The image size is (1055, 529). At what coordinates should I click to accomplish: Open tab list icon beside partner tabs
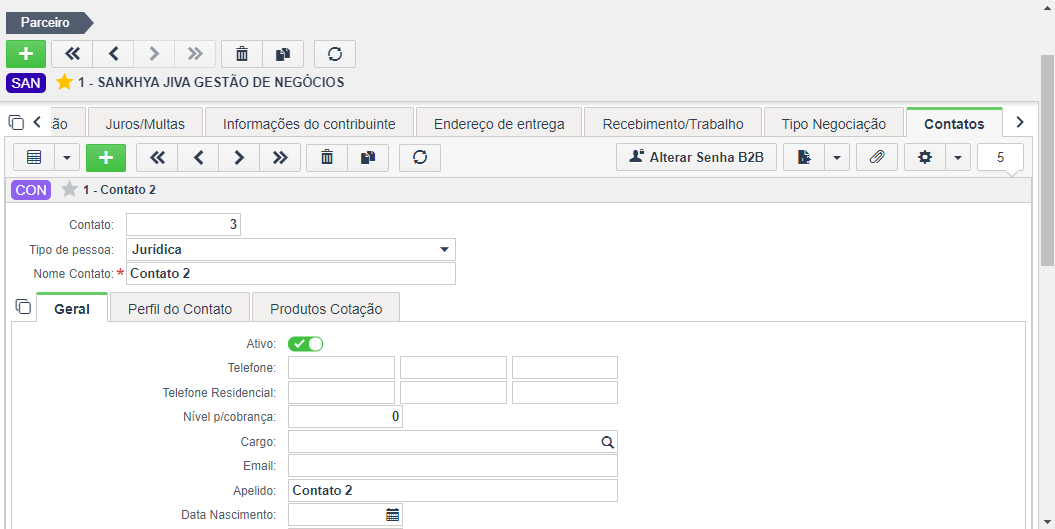(16, 122)
